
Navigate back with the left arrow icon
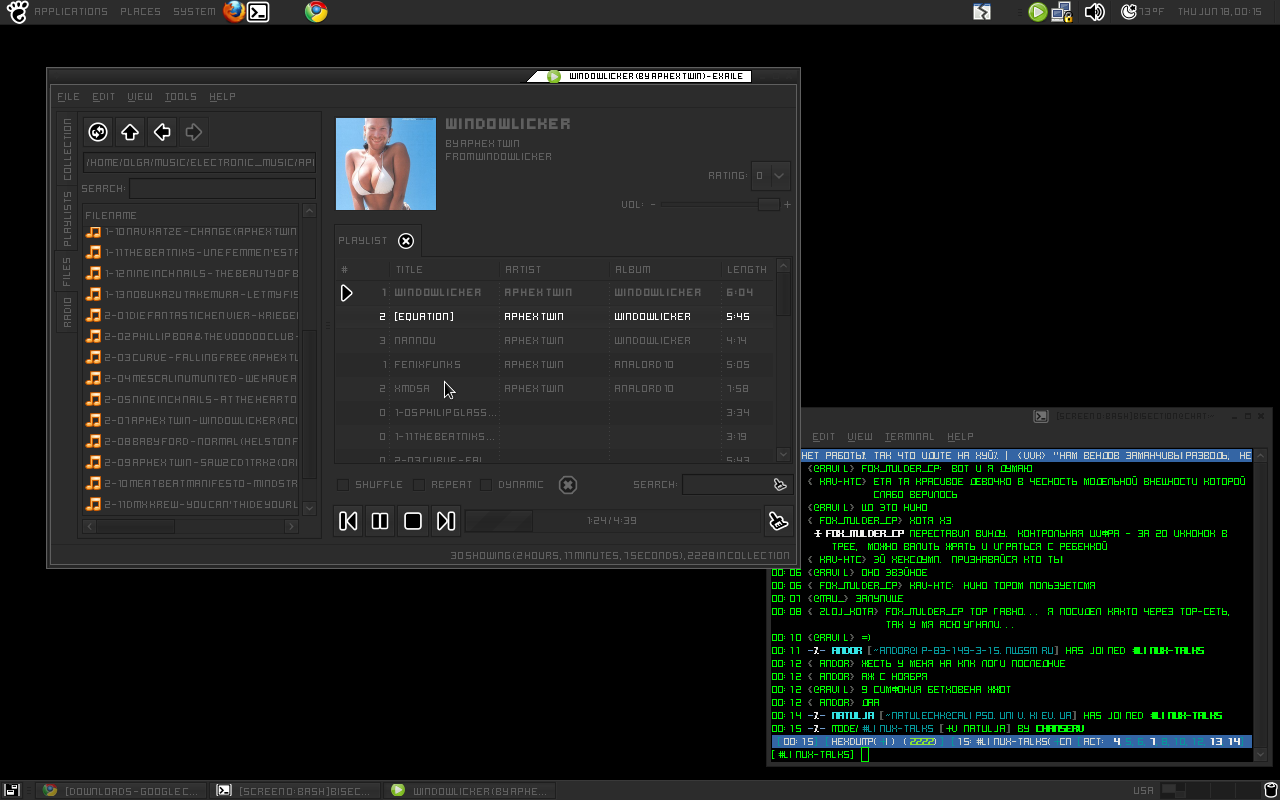click(162, 132)
